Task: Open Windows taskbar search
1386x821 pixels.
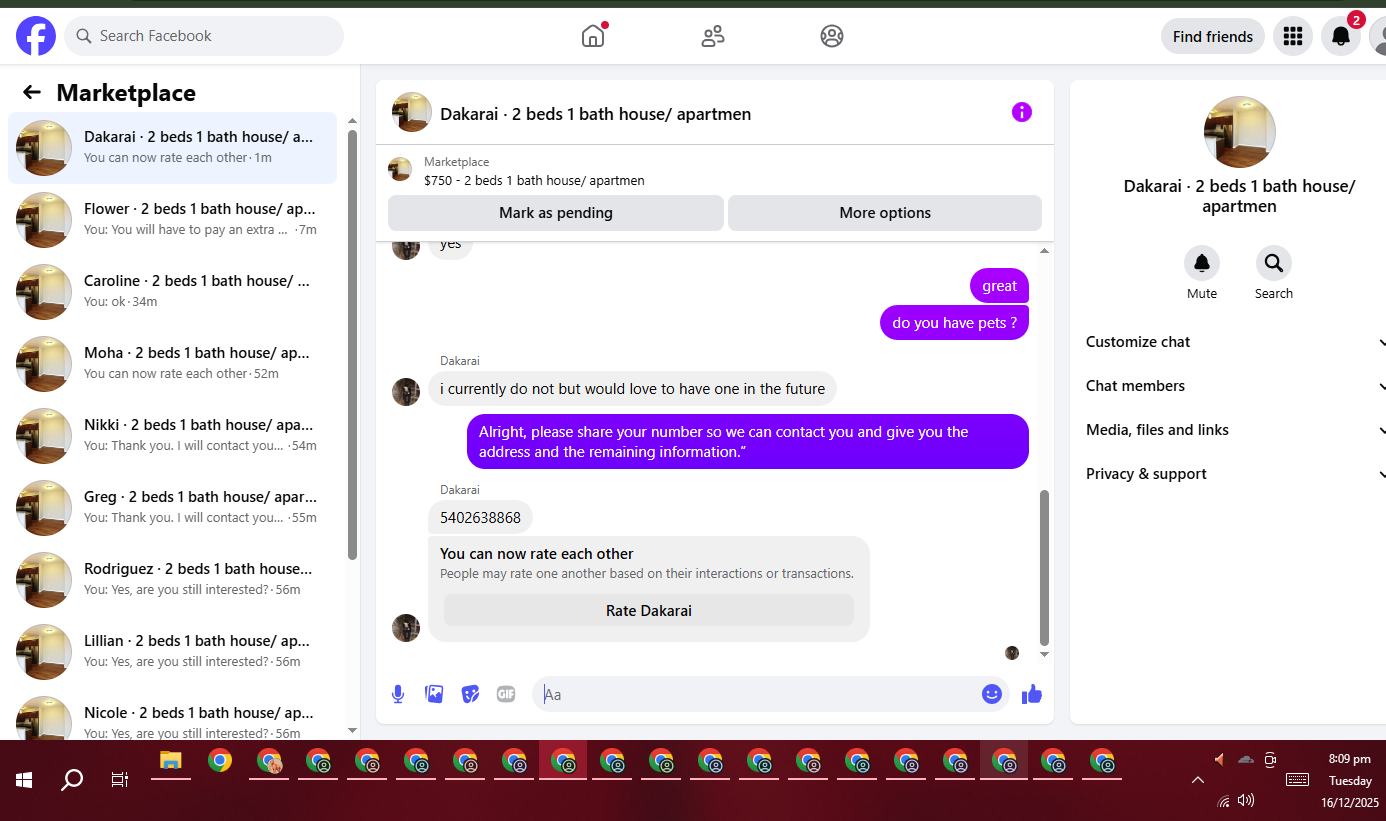Action: (x=72, y=780)
